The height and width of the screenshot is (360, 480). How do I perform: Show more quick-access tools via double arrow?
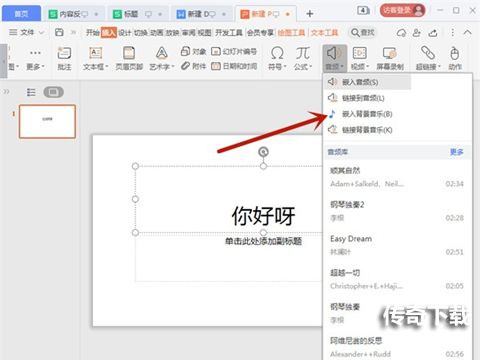[73, 32]
